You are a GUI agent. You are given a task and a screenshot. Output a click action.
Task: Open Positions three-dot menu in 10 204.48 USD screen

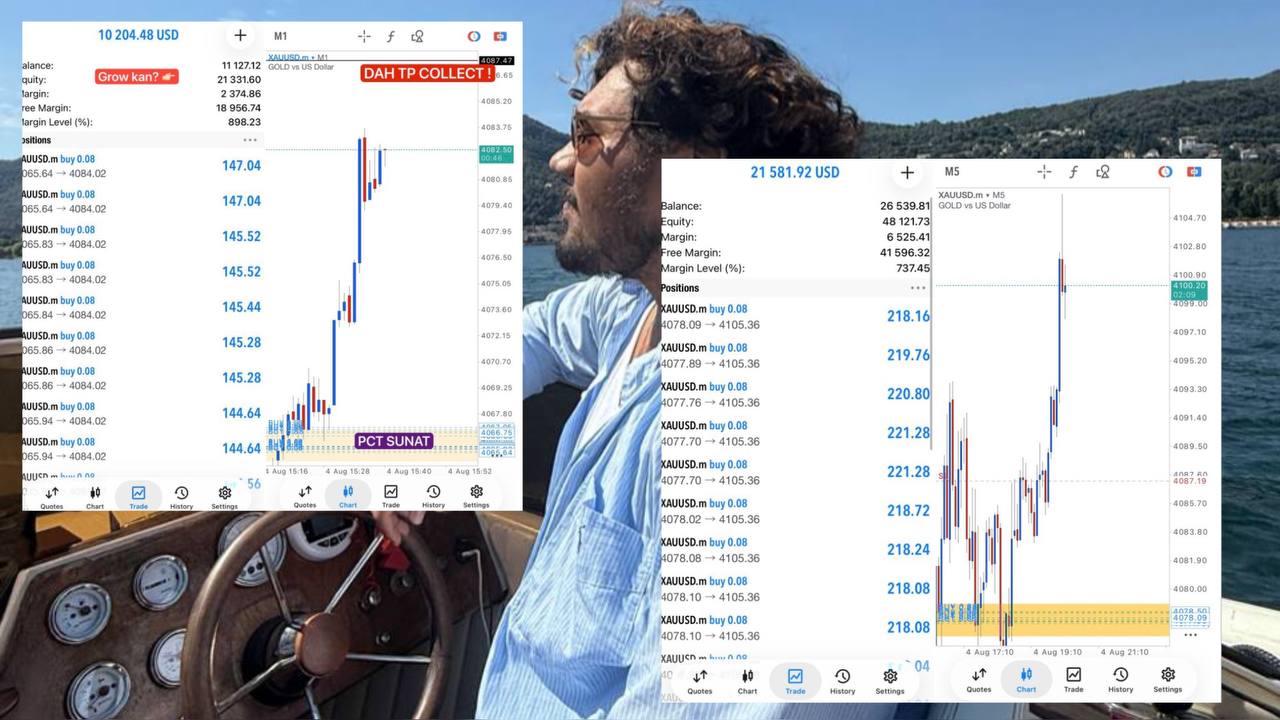coord(250,140)
